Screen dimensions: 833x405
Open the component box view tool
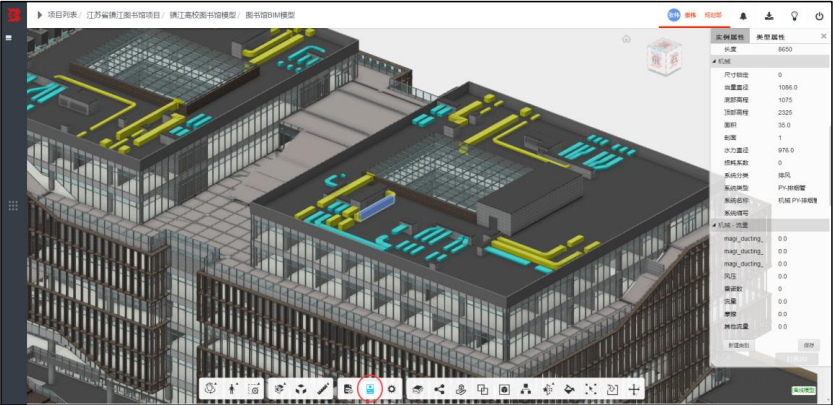(504, 390)
